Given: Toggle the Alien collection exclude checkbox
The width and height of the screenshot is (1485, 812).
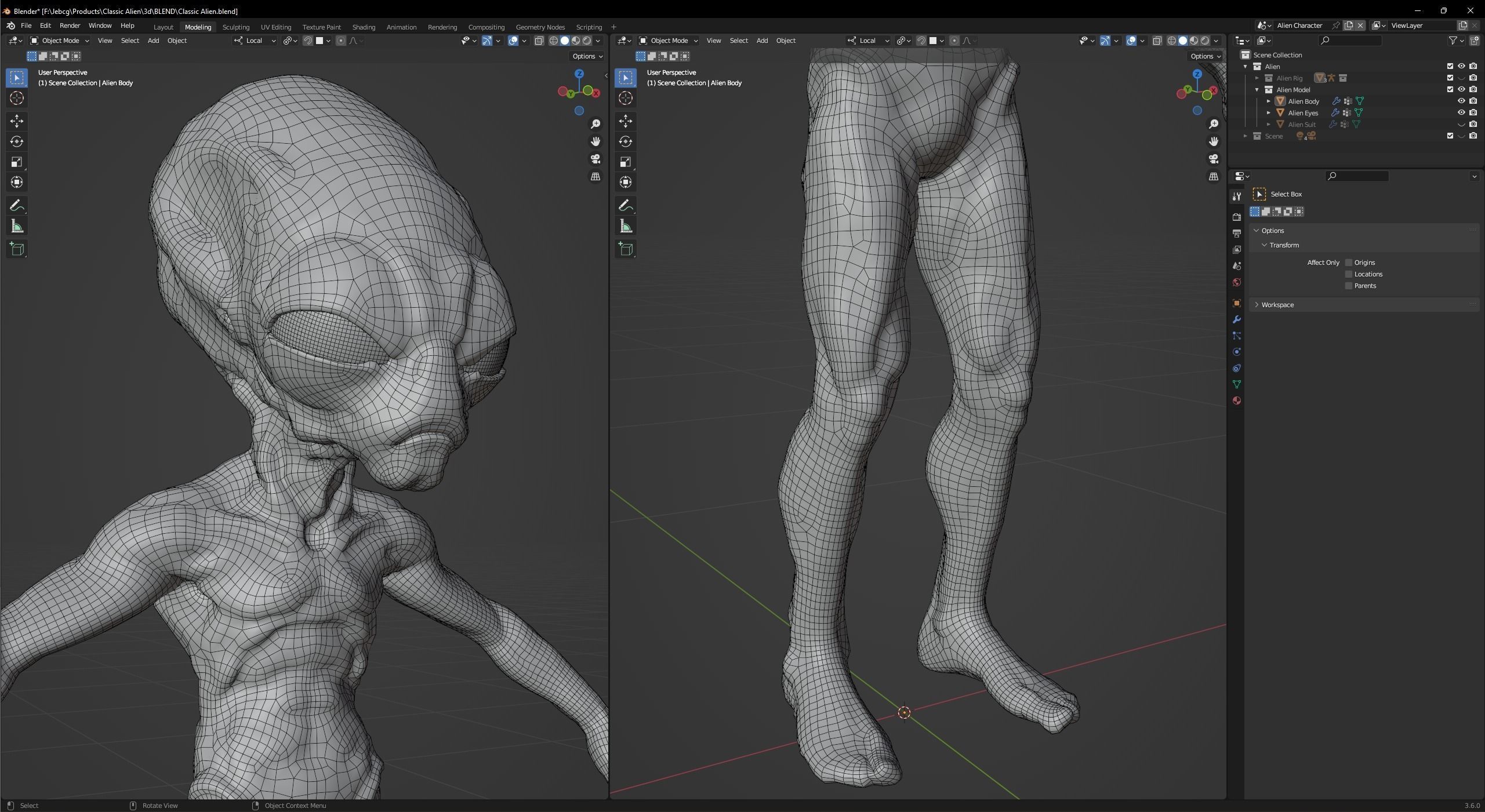Looking at the screenshot, I should coord(1450,66).
